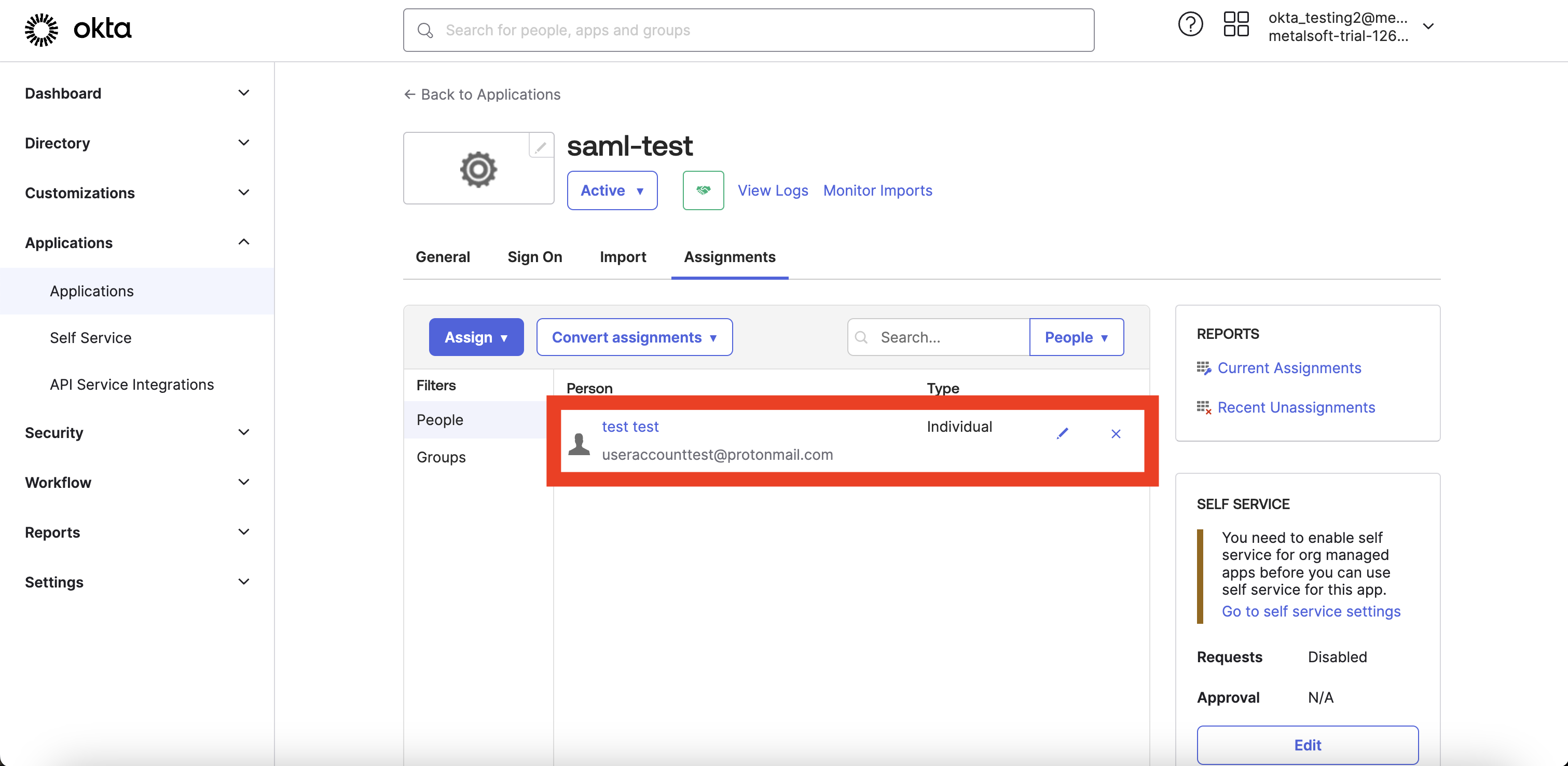This screenshot has height=766, width=1568.
Task: Switch to the General tab
Action: click(x=443, y=257)
